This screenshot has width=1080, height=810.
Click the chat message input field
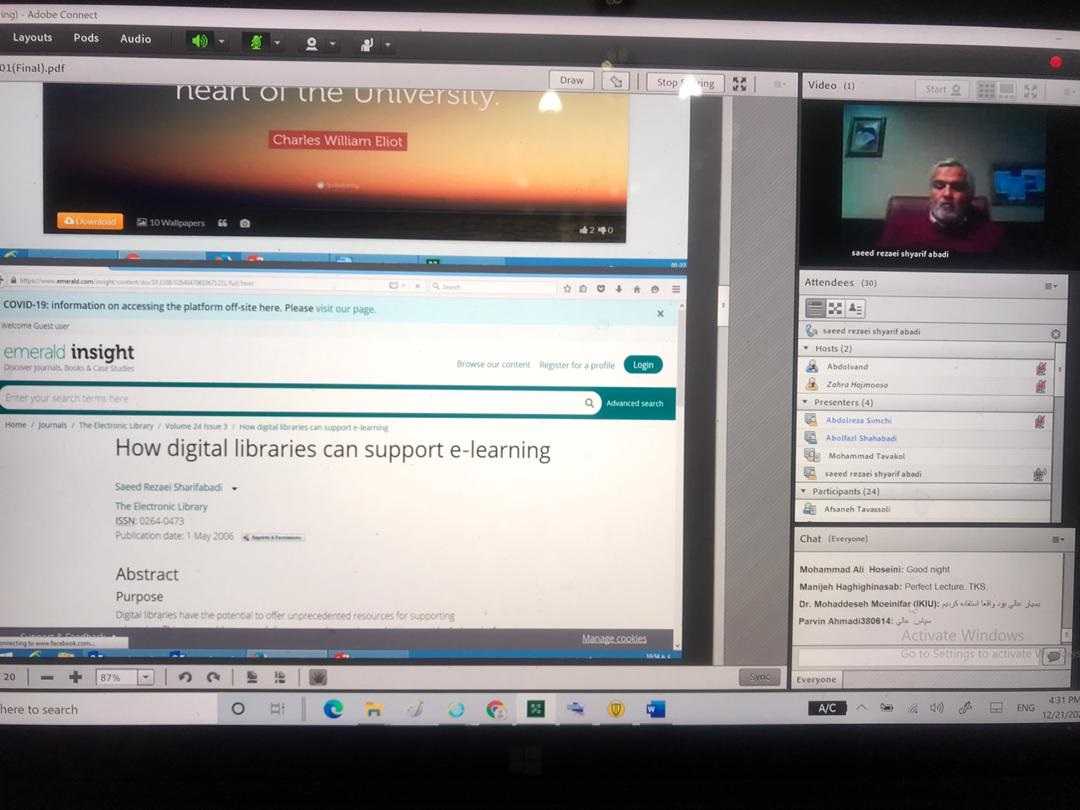point(919,656)
